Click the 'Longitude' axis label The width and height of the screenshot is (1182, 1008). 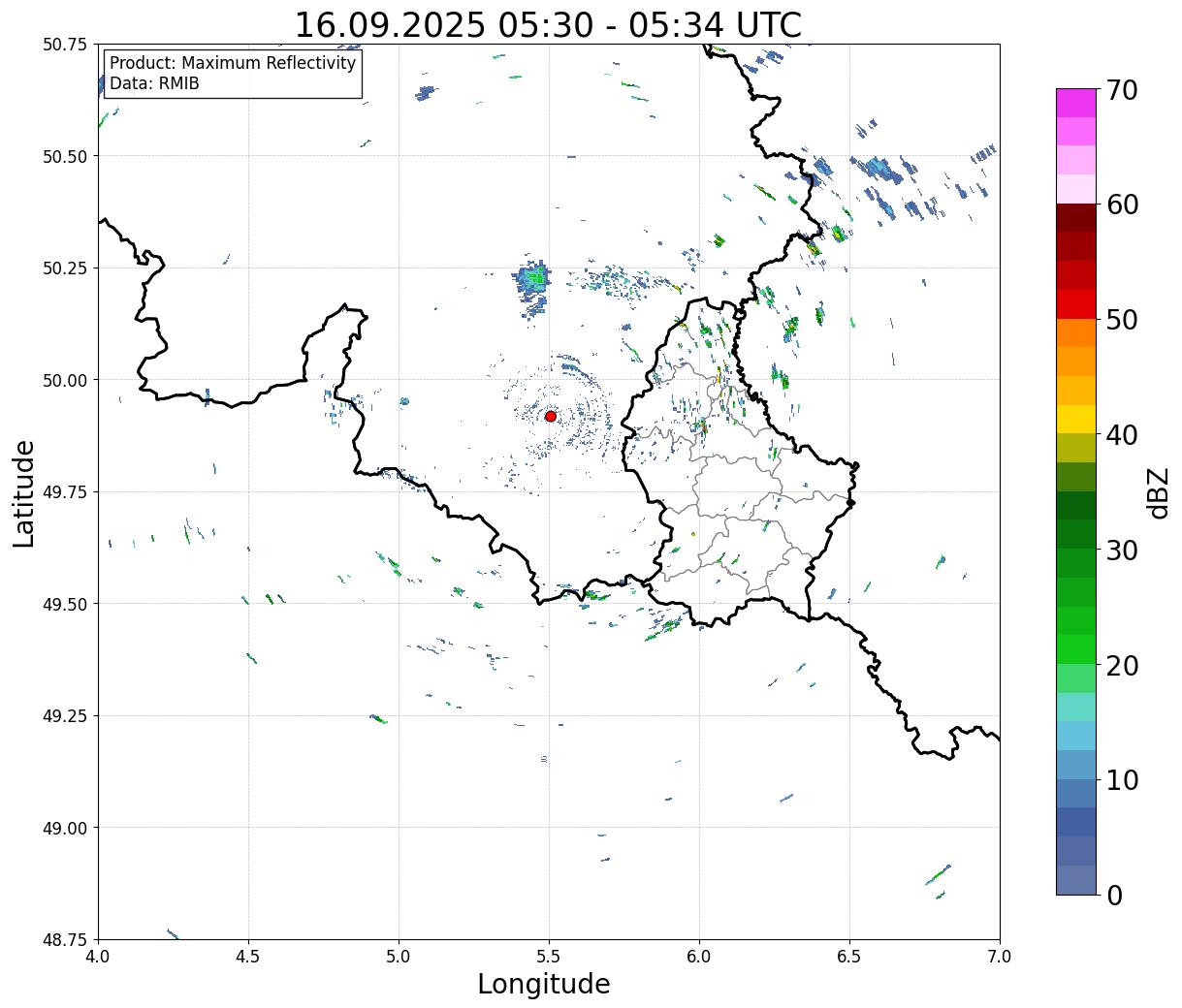pyautogui.click(x=544, y=984)
